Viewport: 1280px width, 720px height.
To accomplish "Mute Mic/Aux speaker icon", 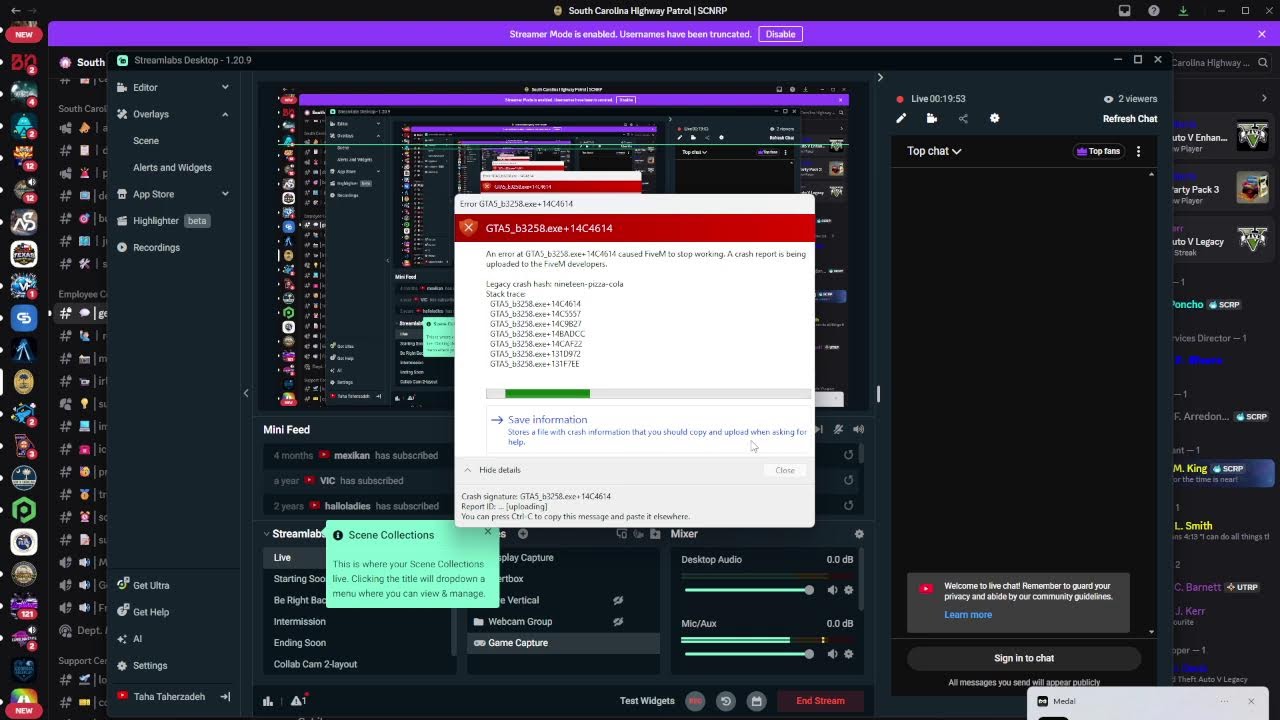I will [832, 654].
